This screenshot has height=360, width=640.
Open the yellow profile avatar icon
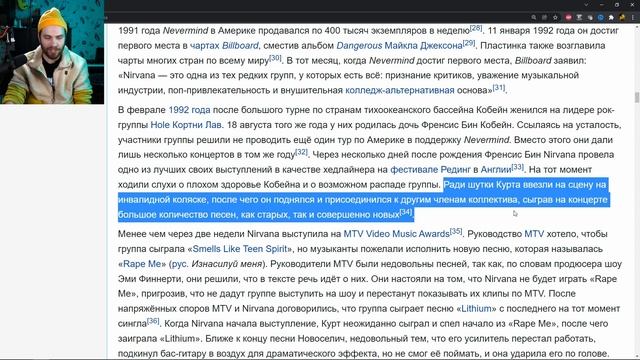point(622,17)
